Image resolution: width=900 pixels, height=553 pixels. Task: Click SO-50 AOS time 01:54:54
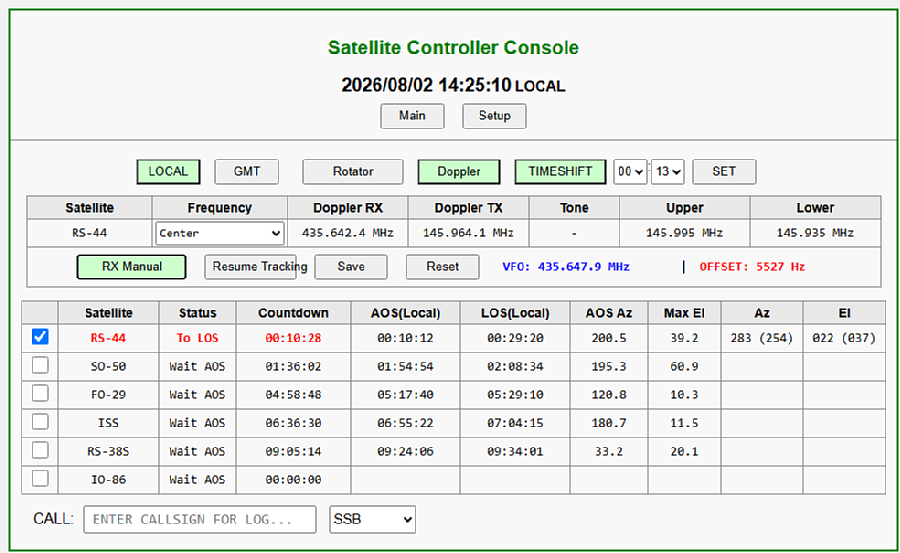405,366
